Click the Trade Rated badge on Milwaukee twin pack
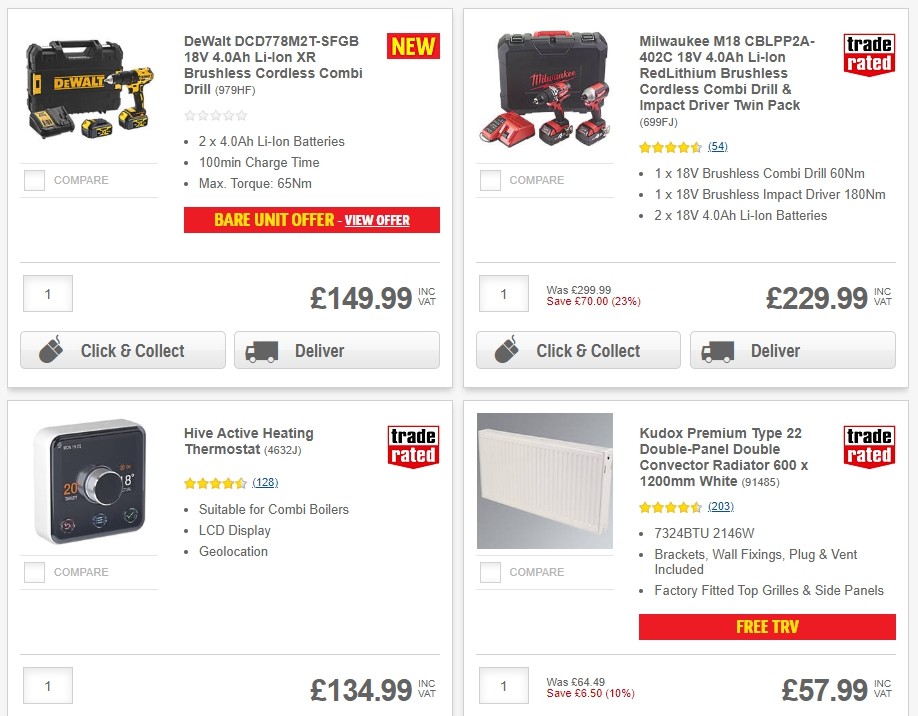The width and height of the screenshot is (918, 716). [x=869, y=55]
